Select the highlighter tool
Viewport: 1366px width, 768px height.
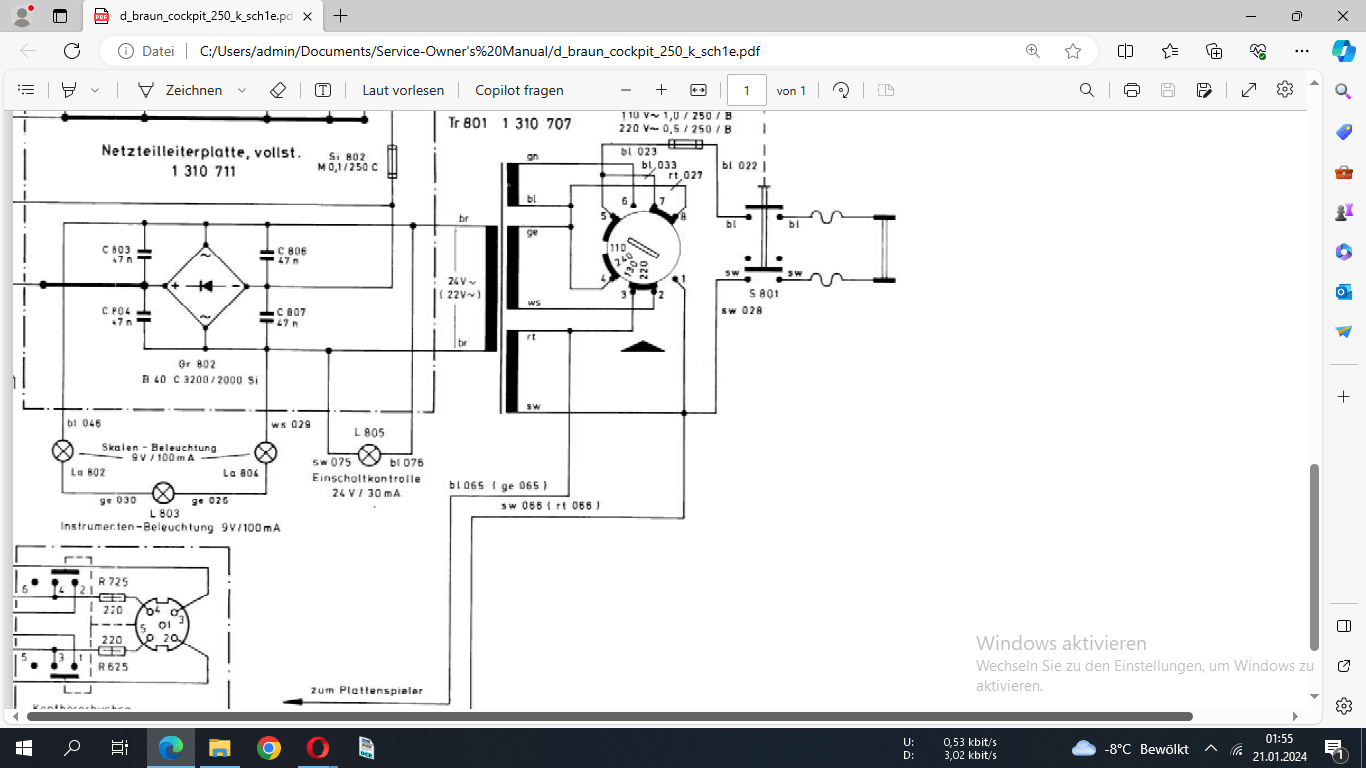point(69,90)
